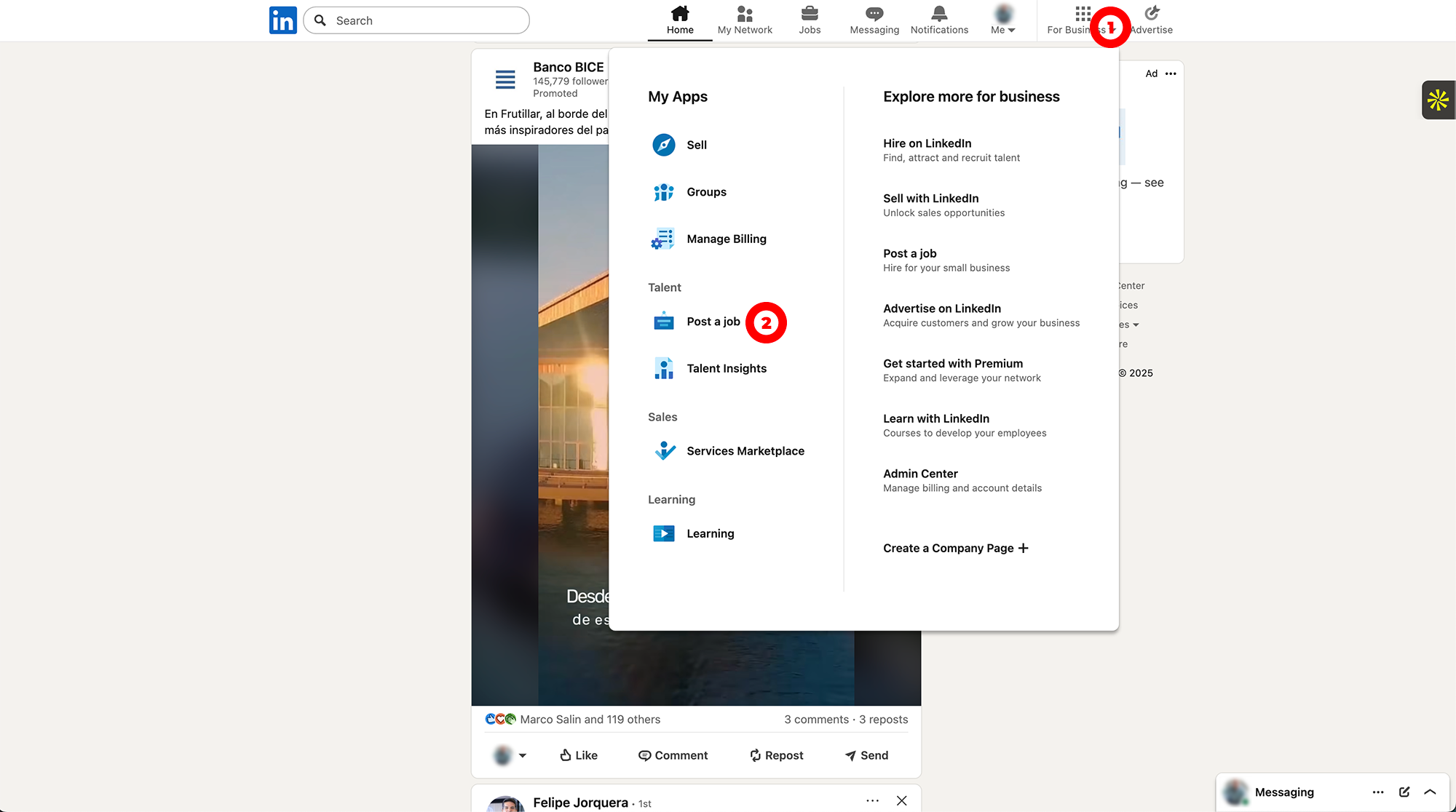Open Felipe Jorquera post three-dot menu
This screenshot has width=1456, height=812.
(872, 800)
